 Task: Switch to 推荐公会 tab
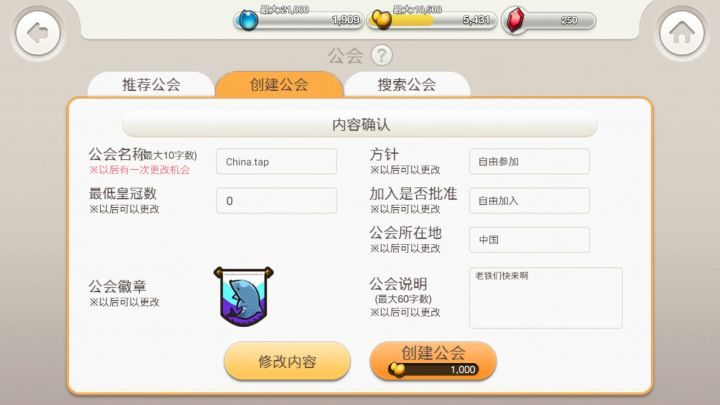151,84
